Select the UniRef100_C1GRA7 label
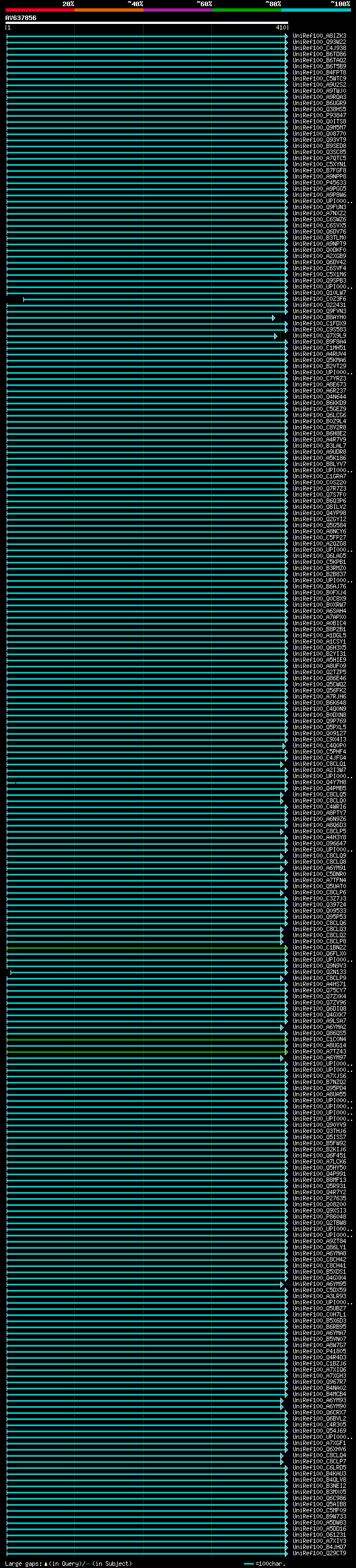This screenshot has width=356, height=1568. point(319,477)
